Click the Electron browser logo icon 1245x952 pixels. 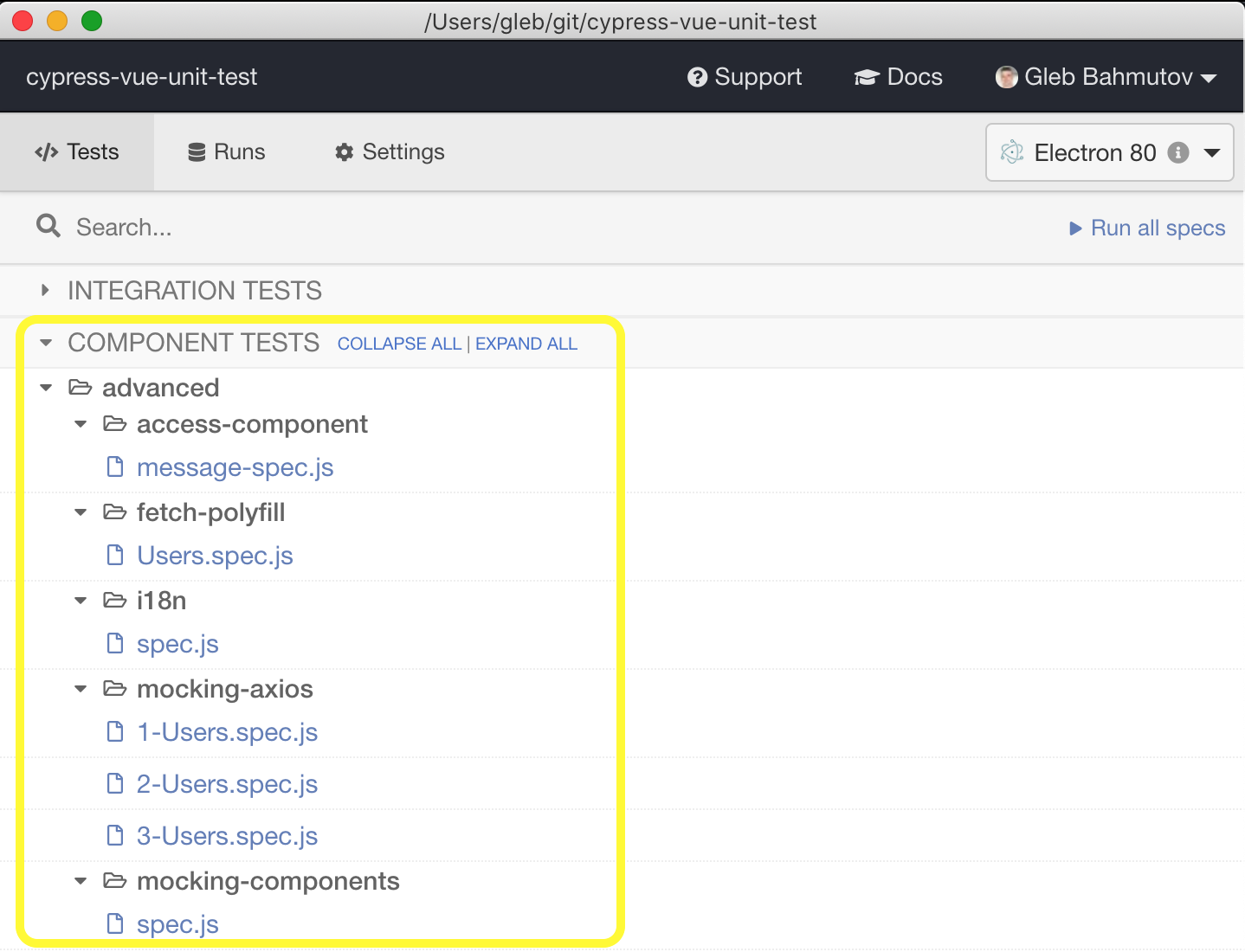1011,152
